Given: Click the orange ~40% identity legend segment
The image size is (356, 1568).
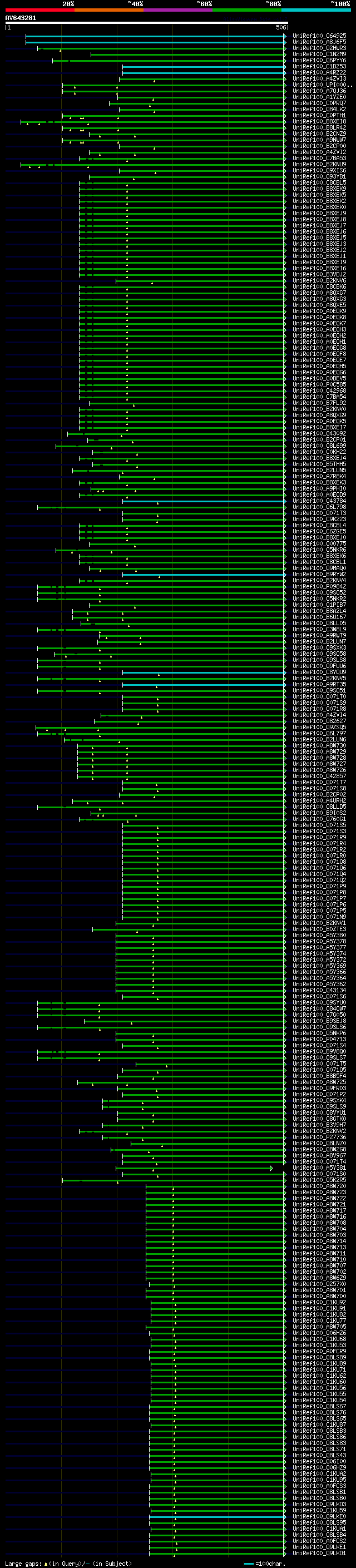Looking at the screenshot, I should coord(109,11).
